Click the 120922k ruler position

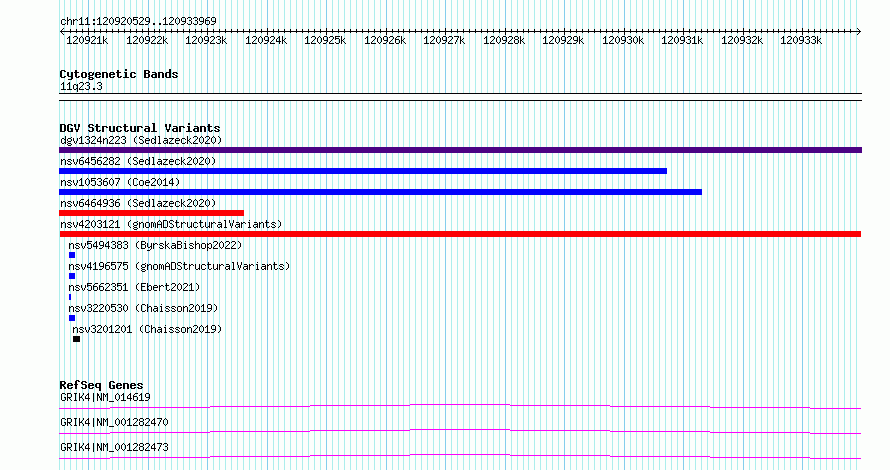click(146, 40)
